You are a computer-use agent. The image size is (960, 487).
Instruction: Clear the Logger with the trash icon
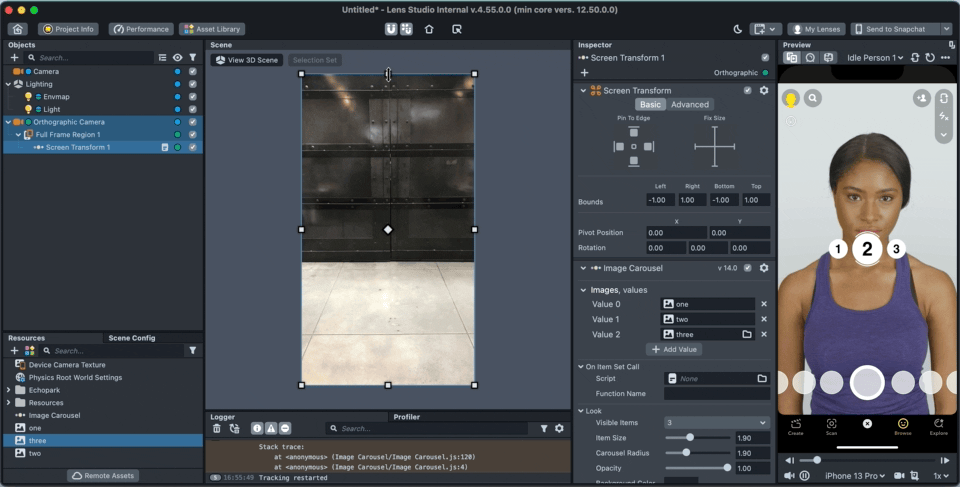tap(217, 428)
